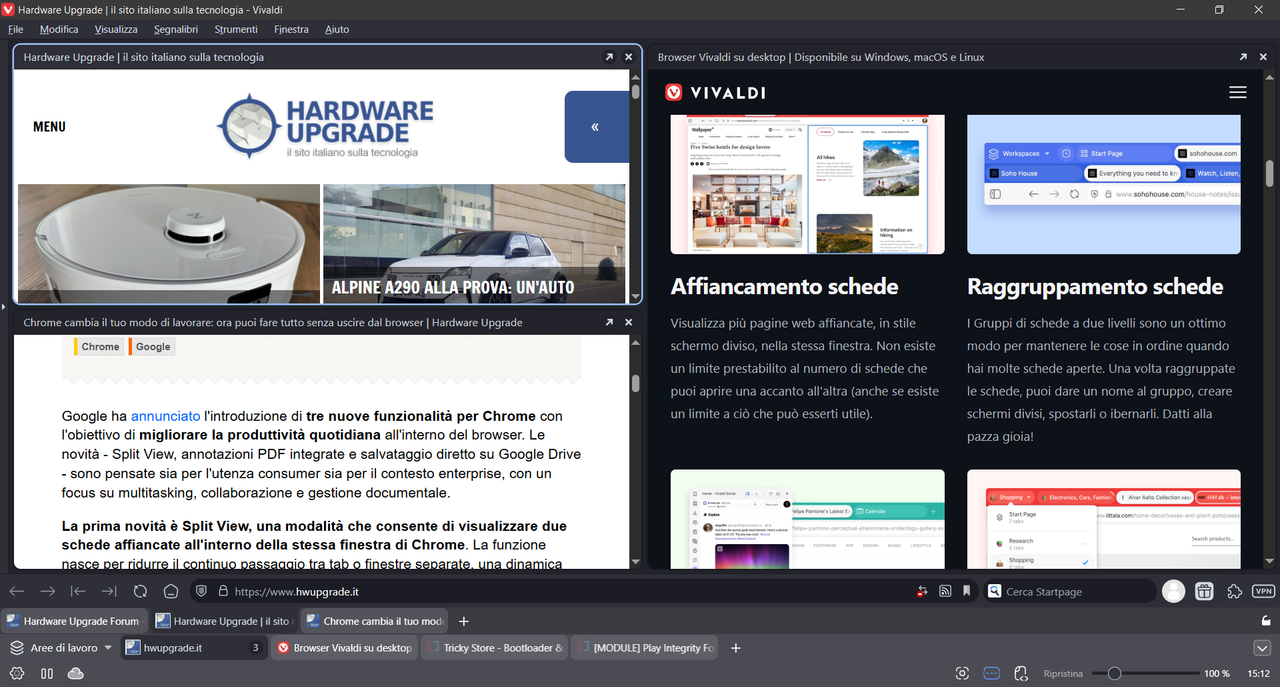The height and width of the screenshot is (687, 1280).
Task: Switch to Chrome cambia il tuo modo tab
Action: click(376, 621)
